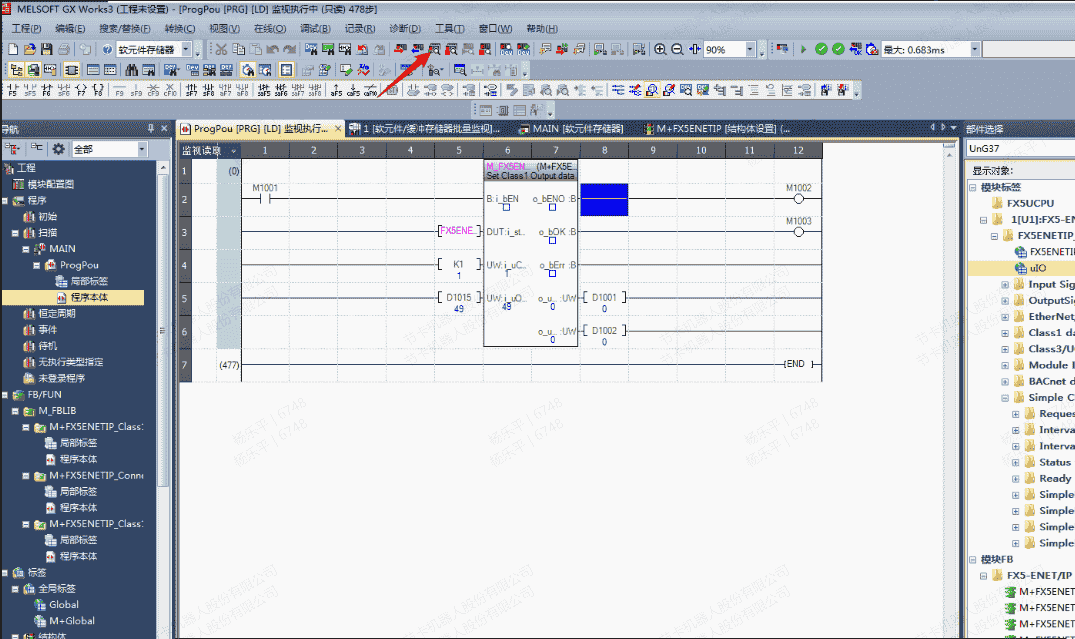Expand the Input Signals node in module labels

[1005, 285]
